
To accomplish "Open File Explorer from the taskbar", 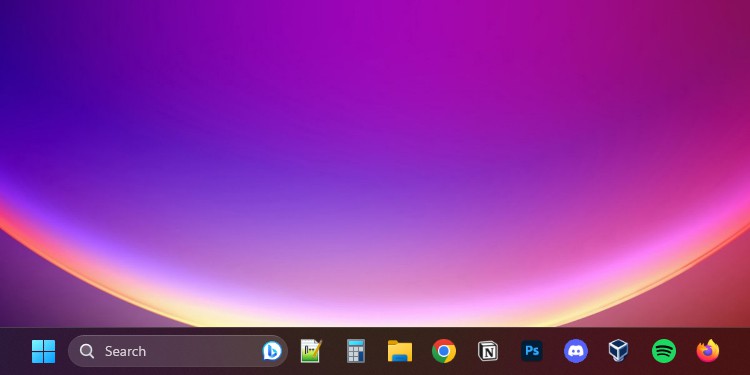I will (x=400, y=351).
